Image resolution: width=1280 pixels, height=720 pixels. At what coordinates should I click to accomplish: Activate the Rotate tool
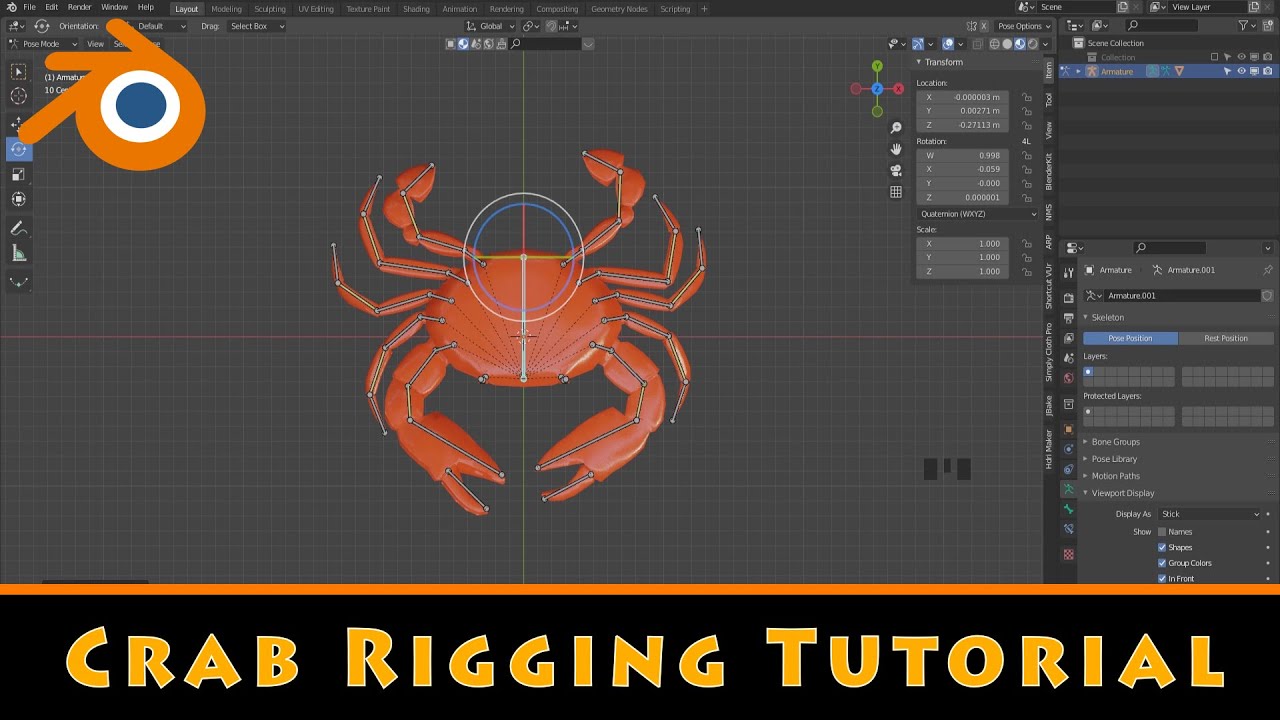19,149
